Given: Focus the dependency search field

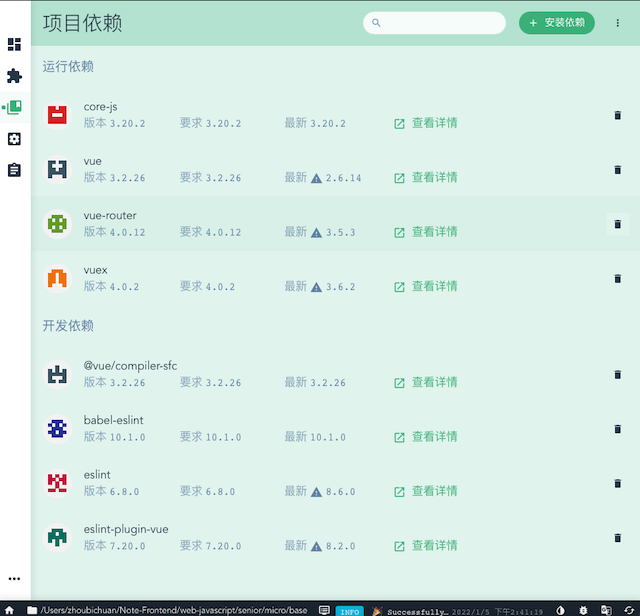Looking at the screenshot, I should tap(434, 23).
